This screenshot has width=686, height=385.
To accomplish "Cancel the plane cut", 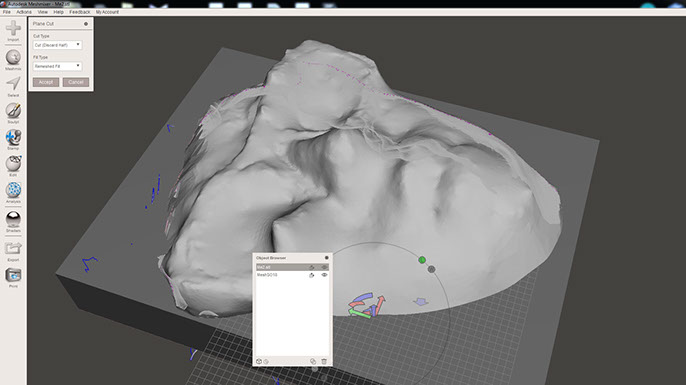I will pyautogui.click(x=76, y=82).
